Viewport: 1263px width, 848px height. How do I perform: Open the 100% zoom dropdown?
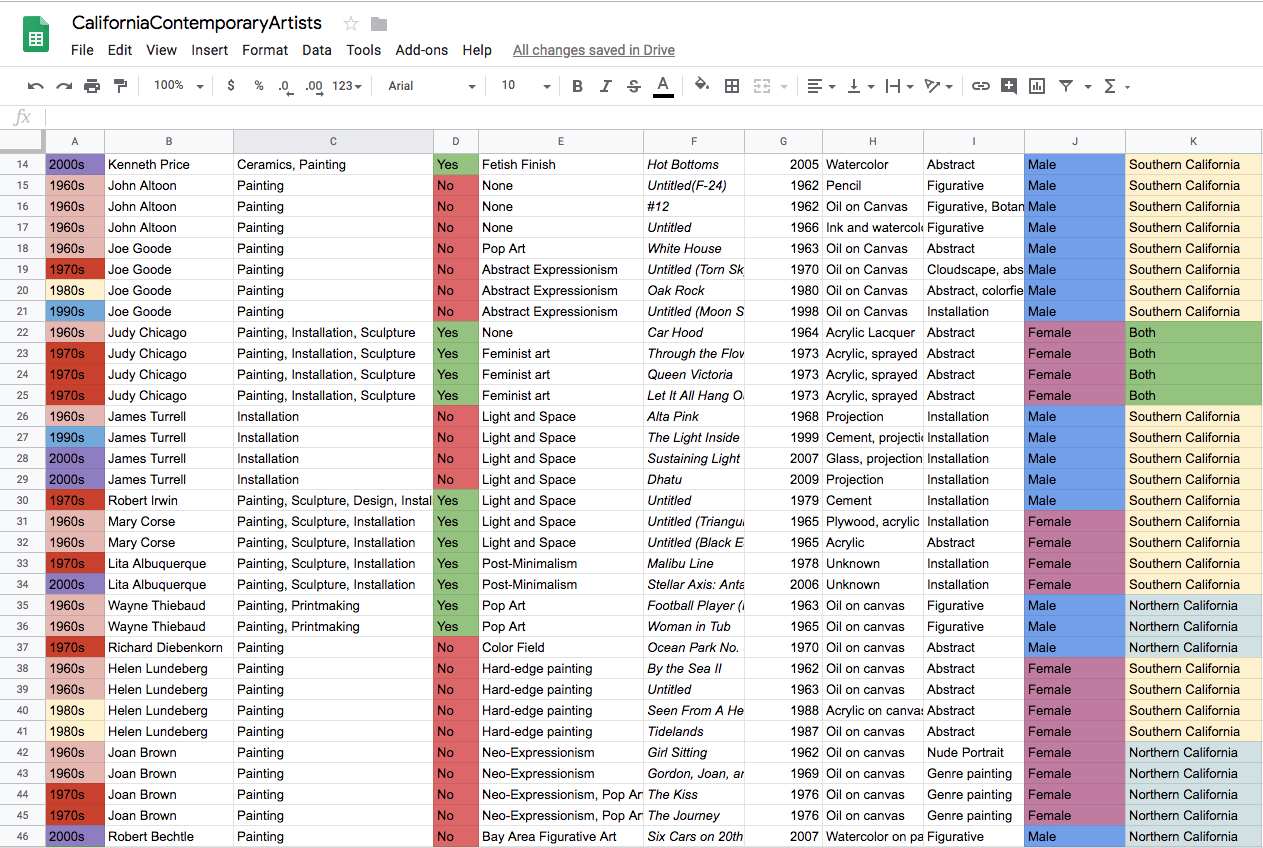point(178,86)
